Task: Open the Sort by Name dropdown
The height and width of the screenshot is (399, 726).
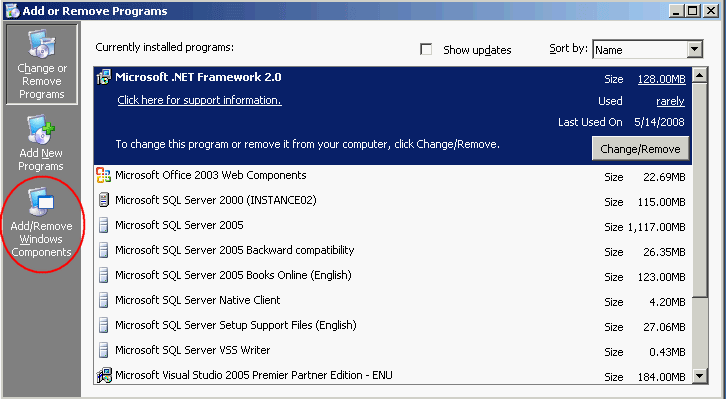Action: (x=647, y=50)
